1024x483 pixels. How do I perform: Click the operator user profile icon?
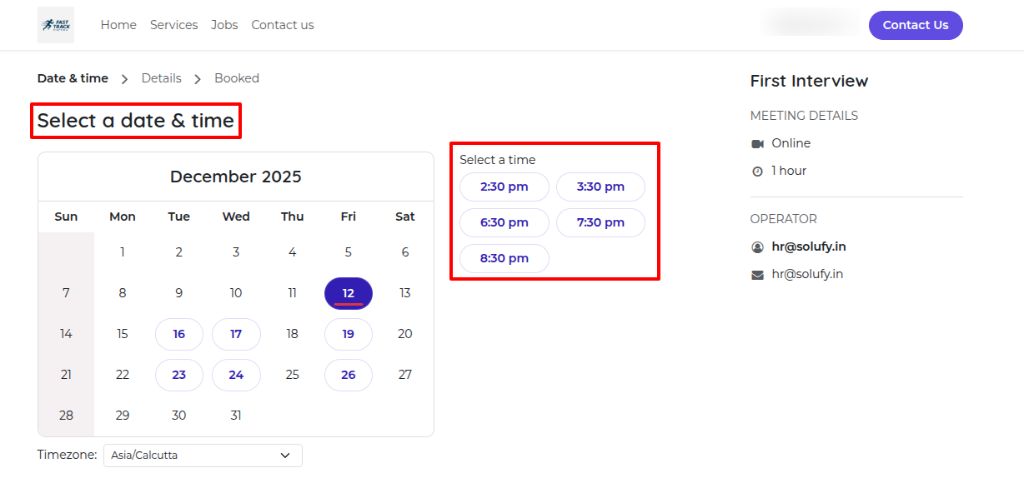coord(757,247)
